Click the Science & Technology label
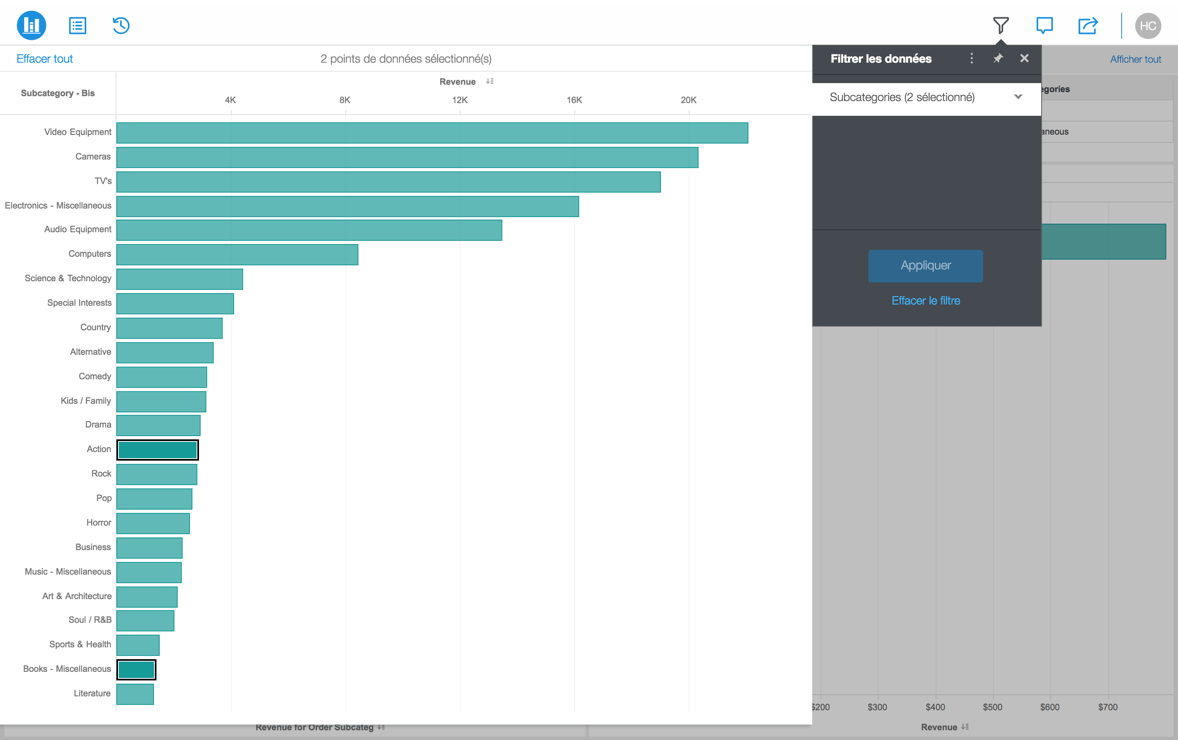 pyautogui.click(x=68, y=278)
